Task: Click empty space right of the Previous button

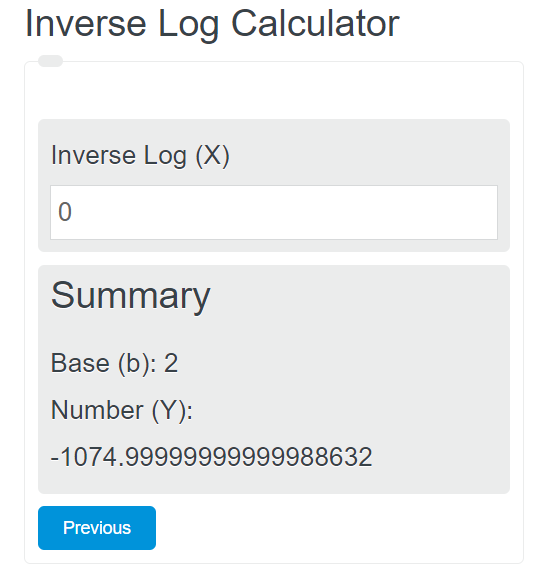Action: click(x=329, y=528)
